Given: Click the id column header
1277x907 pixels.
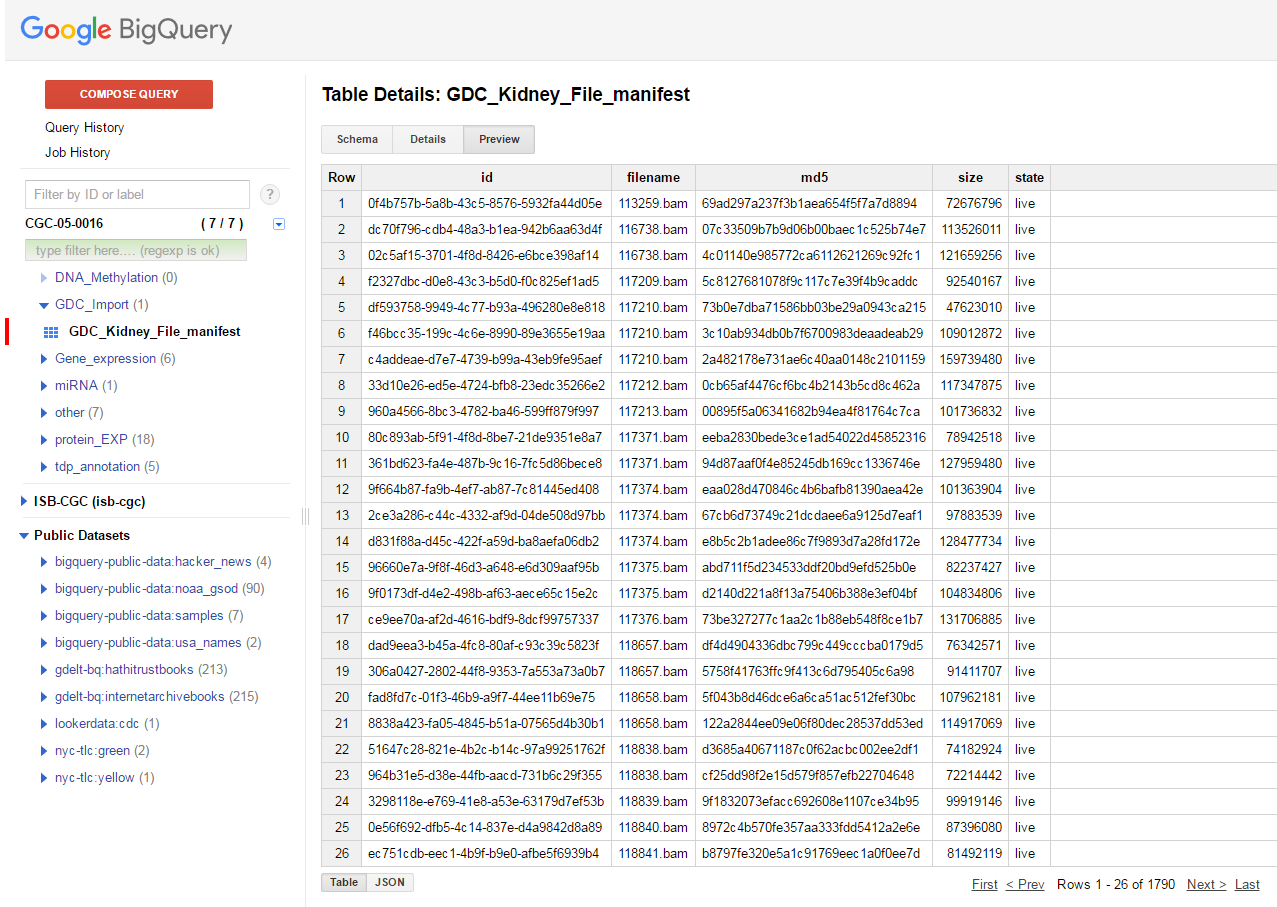Looking at the screenshot, I should coord(487,178).
